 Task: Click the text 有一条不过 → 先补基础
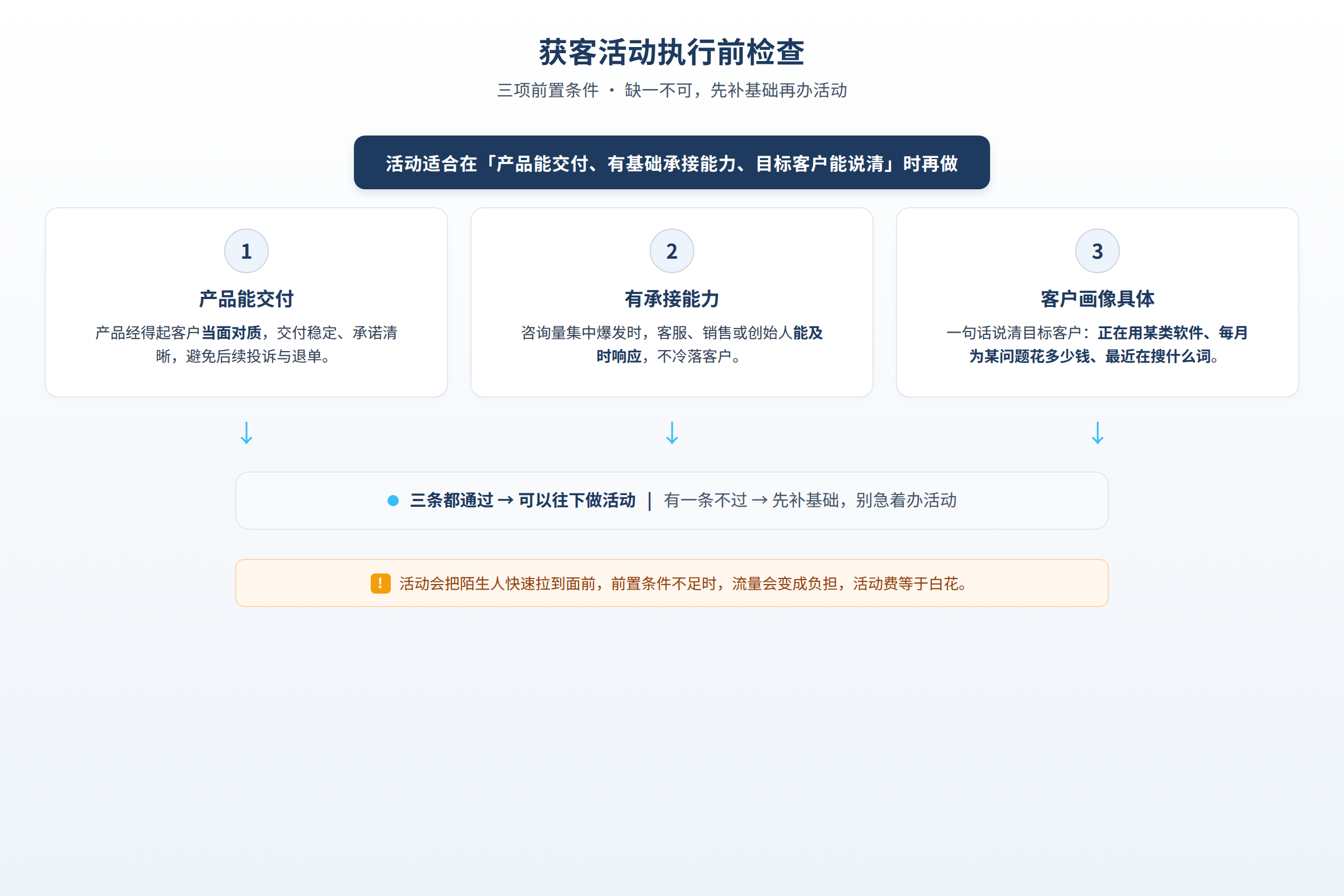[751, 501]
